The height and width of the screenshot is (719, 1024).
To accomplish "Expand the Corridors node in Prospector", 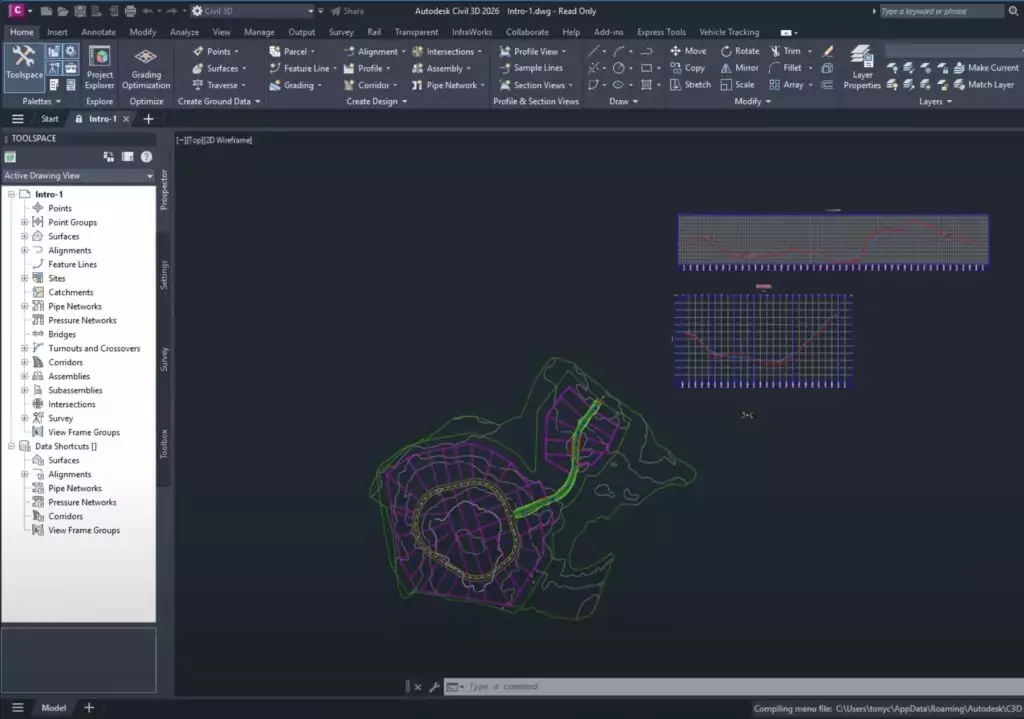I will [24, 363].
